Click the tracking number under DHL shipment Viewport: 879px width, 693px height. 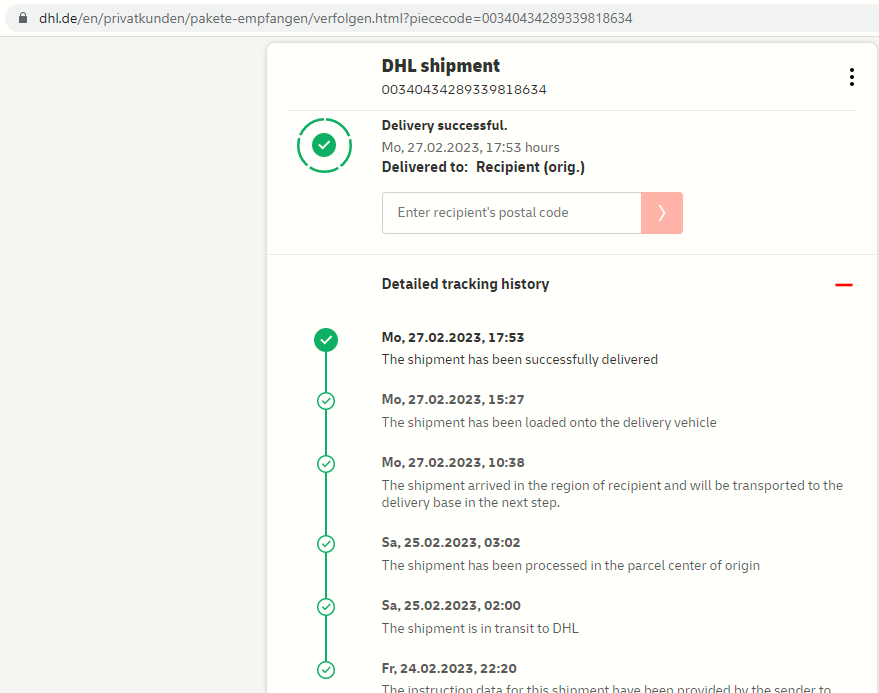464,90
